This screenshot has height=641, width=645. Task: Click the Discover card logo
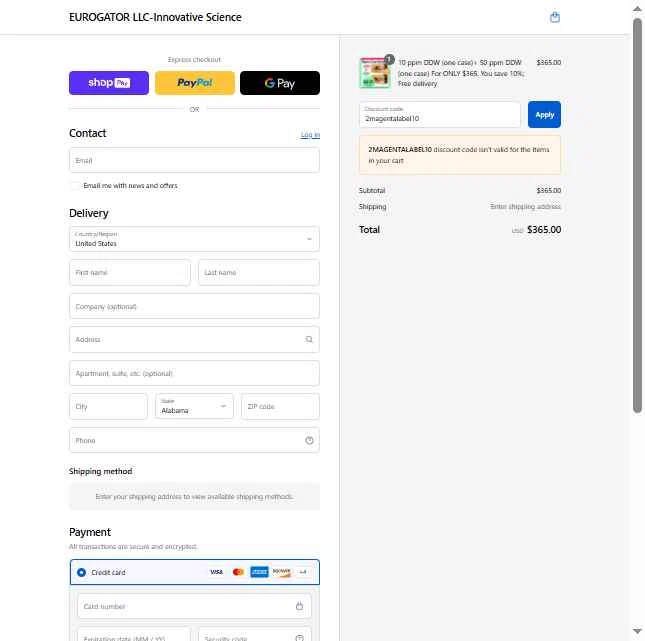[281, 572]
